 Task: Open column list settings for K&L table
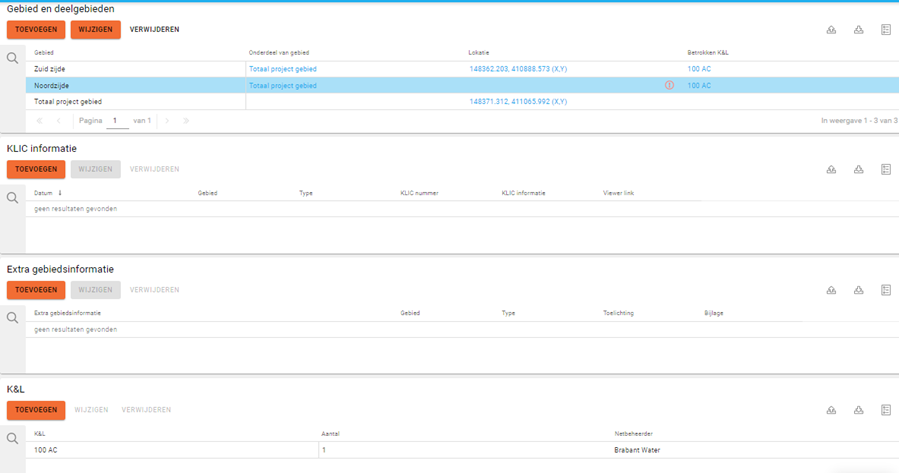[x=886, y=410]
